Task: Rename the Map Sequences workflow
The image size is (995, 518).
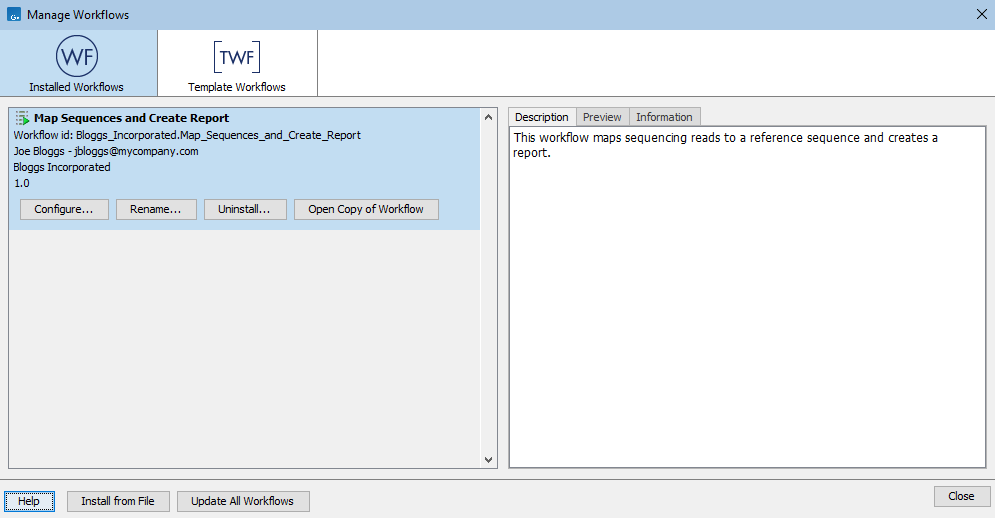Action: [156, 209]
